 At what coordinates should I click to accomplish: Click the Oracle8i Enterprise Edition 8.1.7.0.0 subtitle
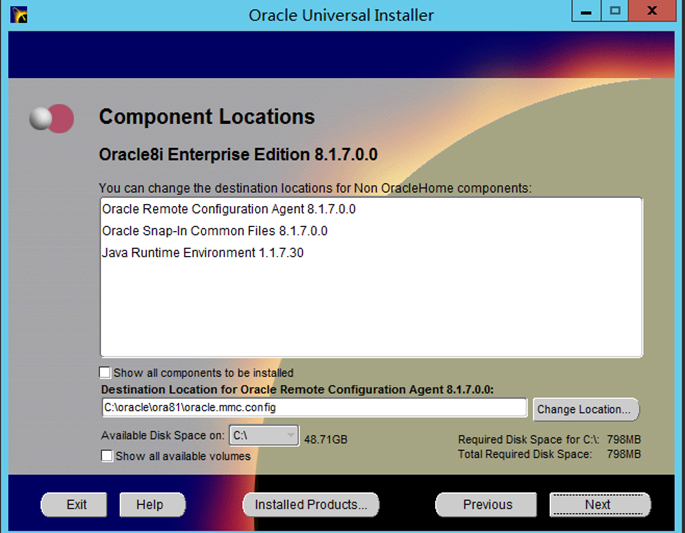tap(238, 155)
